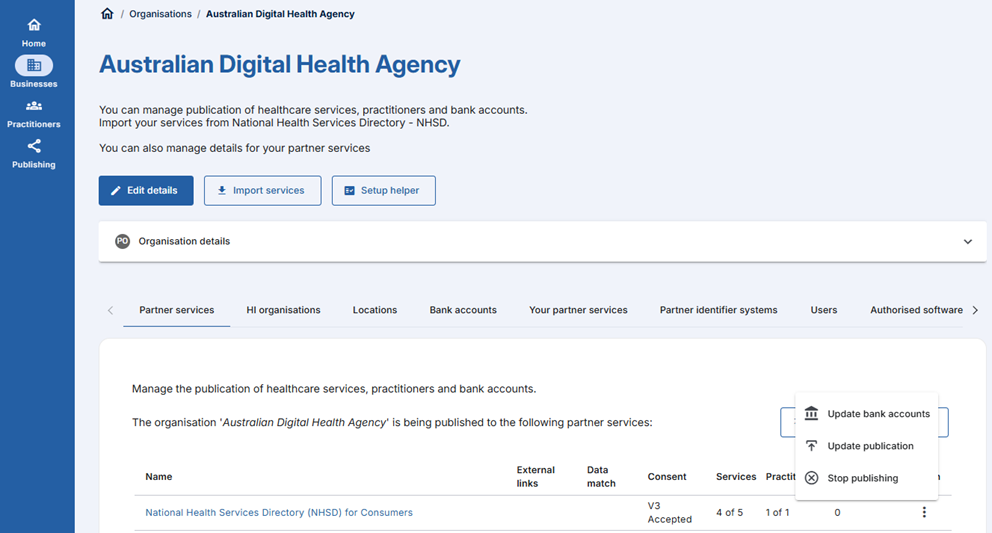Select the Partner services tab
This screenshot has height=533, width=992.
tap(177, 310)
